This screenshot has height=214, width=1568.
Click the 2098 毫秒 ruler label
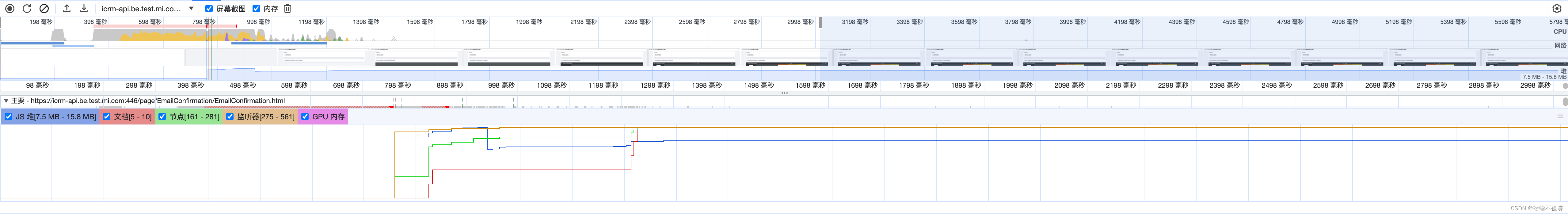click(x=1069, y=85)
